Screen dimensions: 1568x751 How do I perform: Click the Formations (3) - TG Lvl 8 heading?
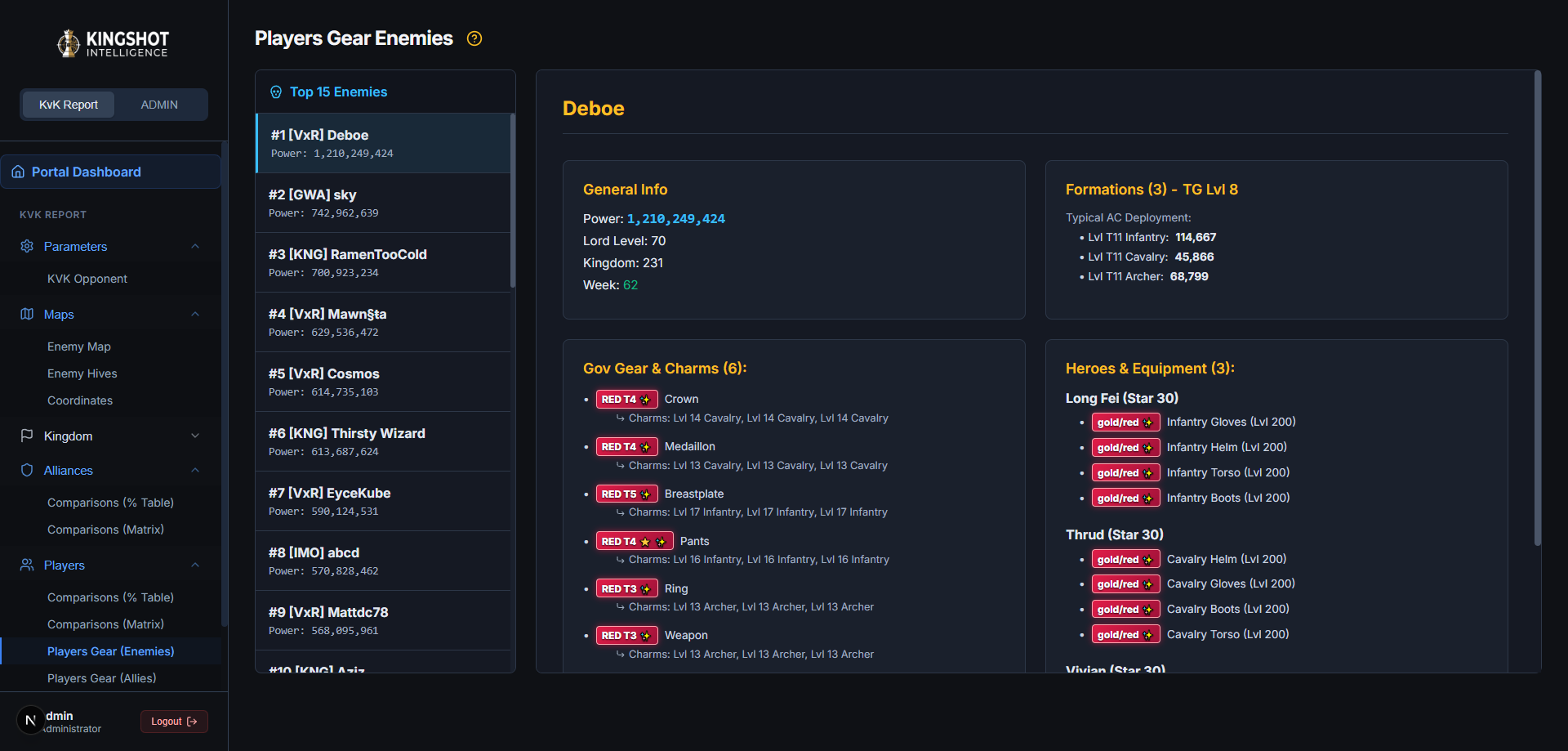[1151, 190]
